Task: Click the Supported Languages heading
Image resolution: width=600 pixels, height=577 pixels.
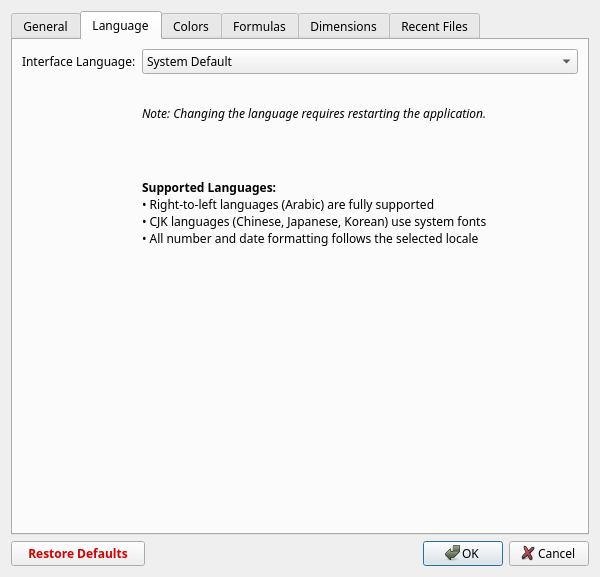Action: coord(208,188)
